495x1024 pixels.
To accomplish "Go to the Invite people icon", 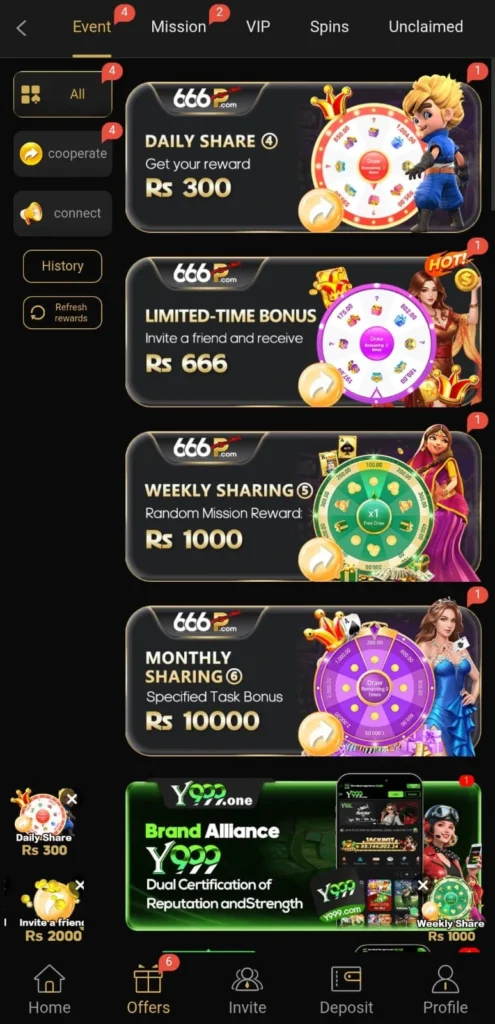I will tap(247, 979).
